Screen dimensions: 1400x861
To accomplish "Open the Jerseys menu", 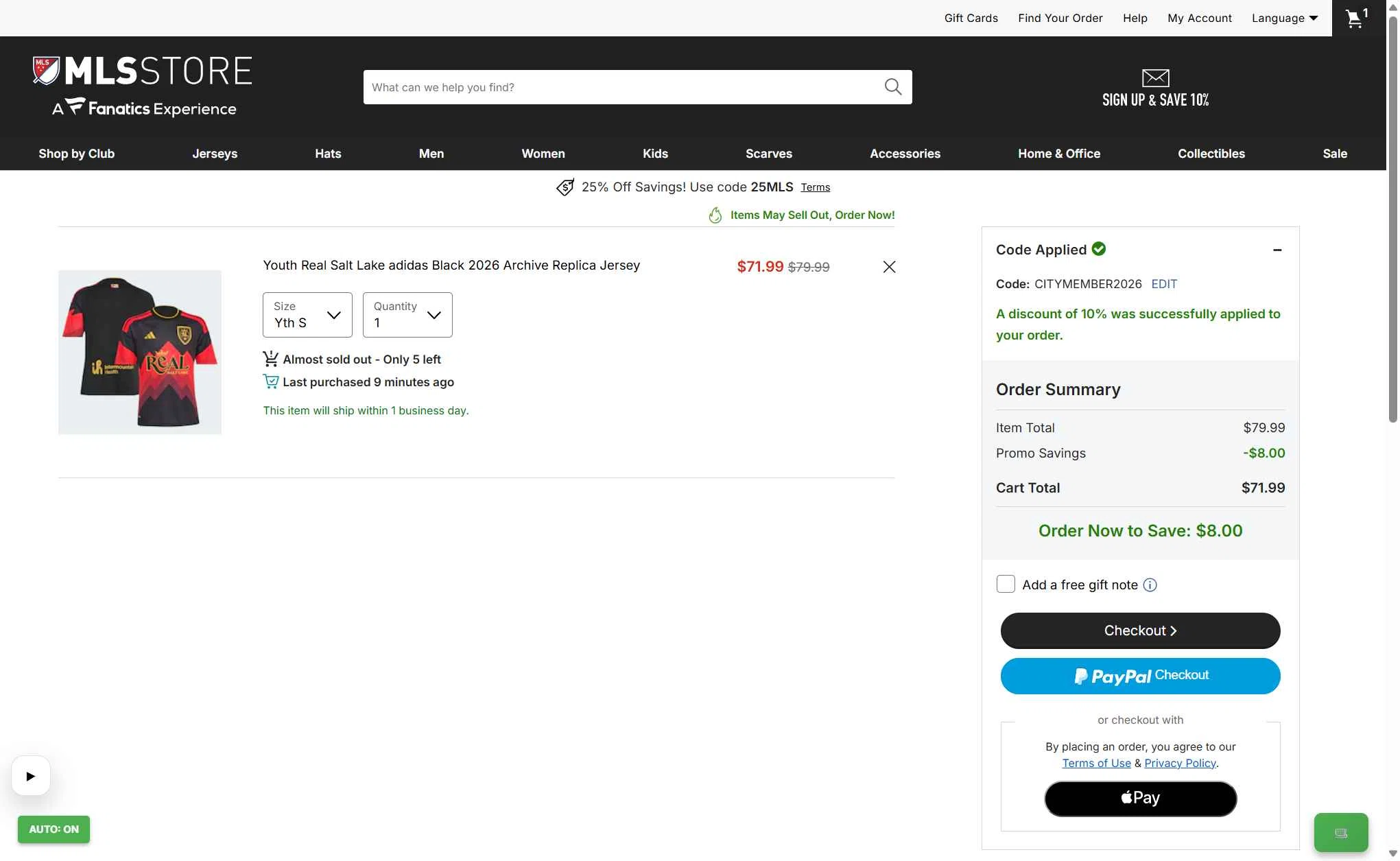I will (215, 154).
